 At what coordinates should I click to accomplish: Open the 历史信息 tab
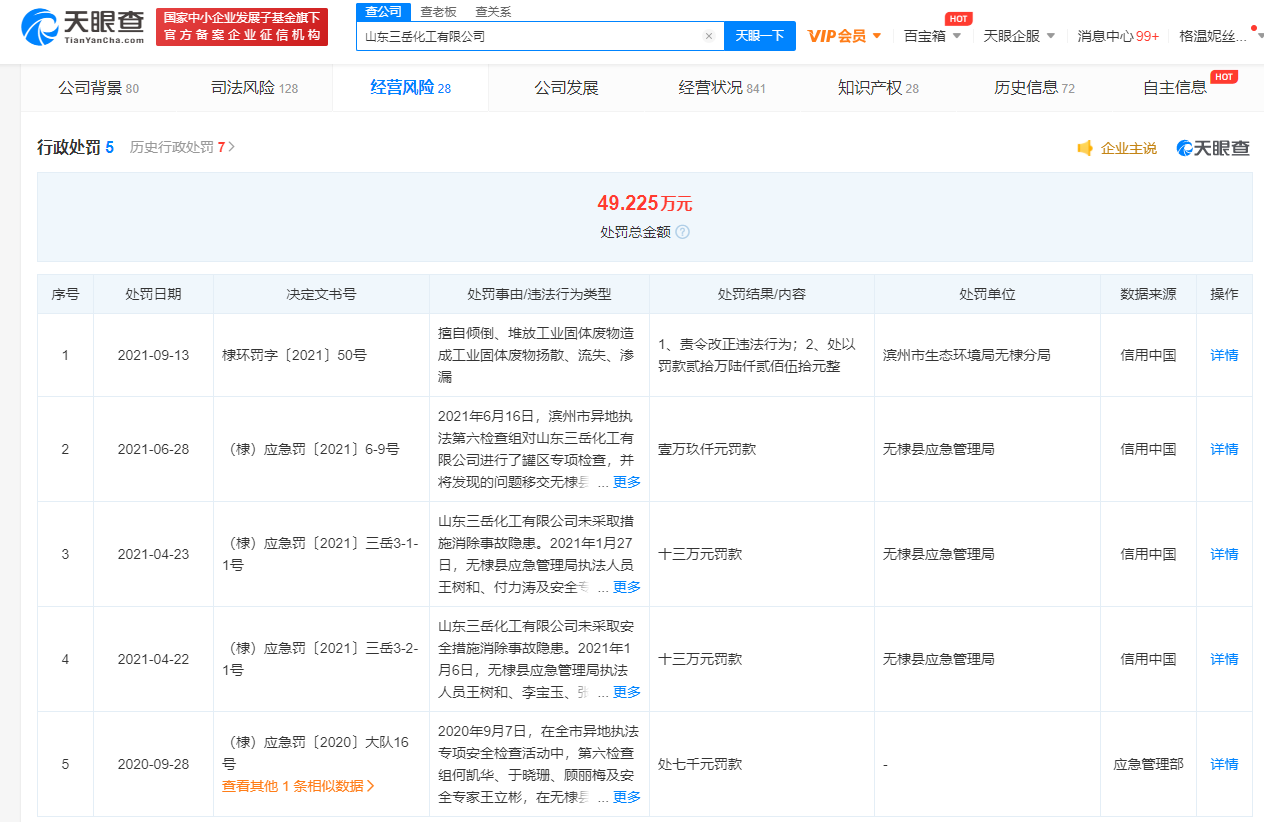point(1034,88)
